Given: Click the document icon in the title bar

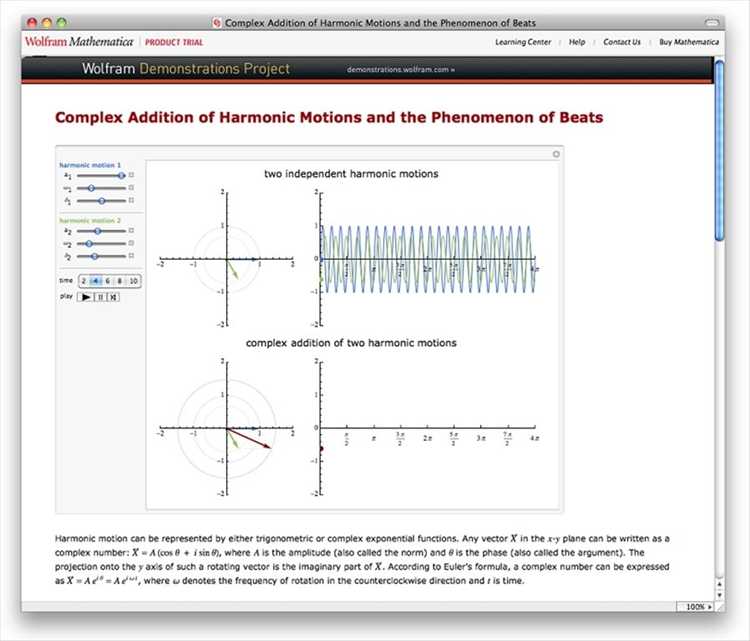Looking at the screenshot, I should coord(217,22).
